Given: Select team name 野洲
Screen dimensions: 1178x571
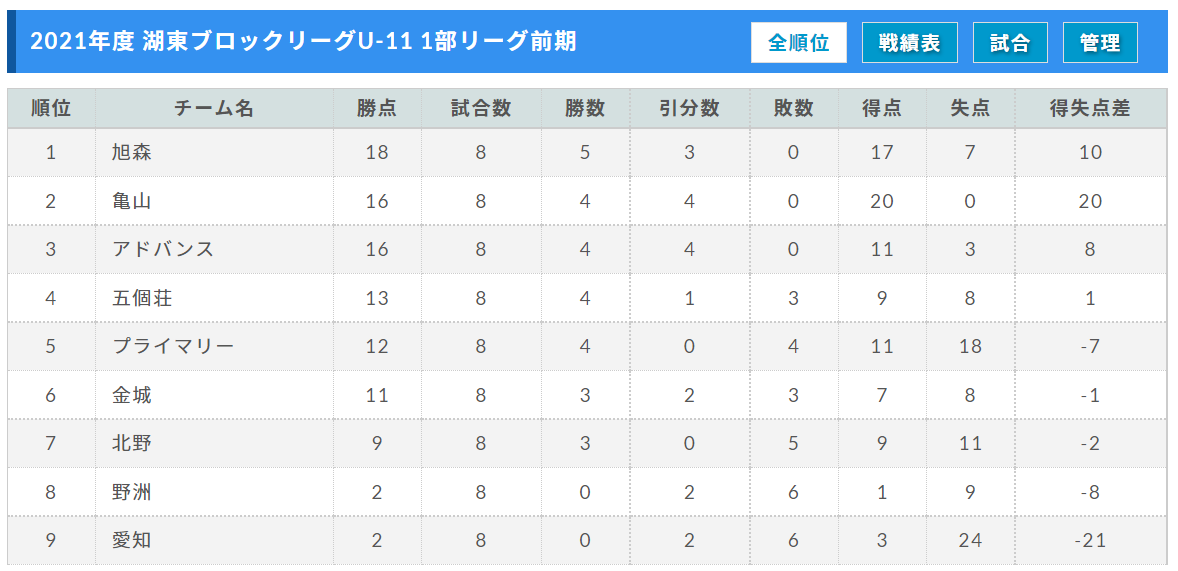Looking at the screenshot, I should click(x=131, y=492).
